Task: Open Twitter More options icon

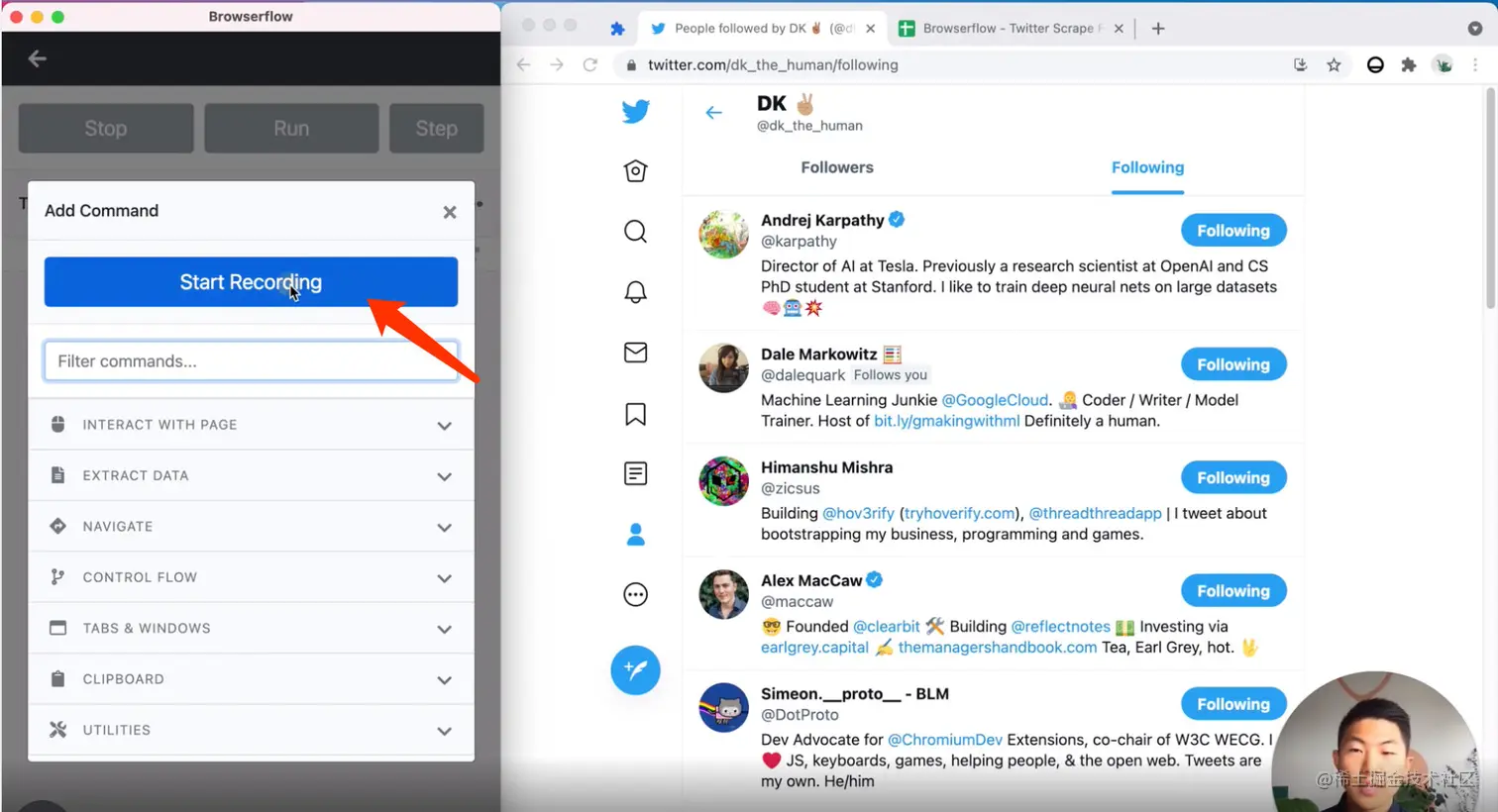Action: (x=636, y=594)
